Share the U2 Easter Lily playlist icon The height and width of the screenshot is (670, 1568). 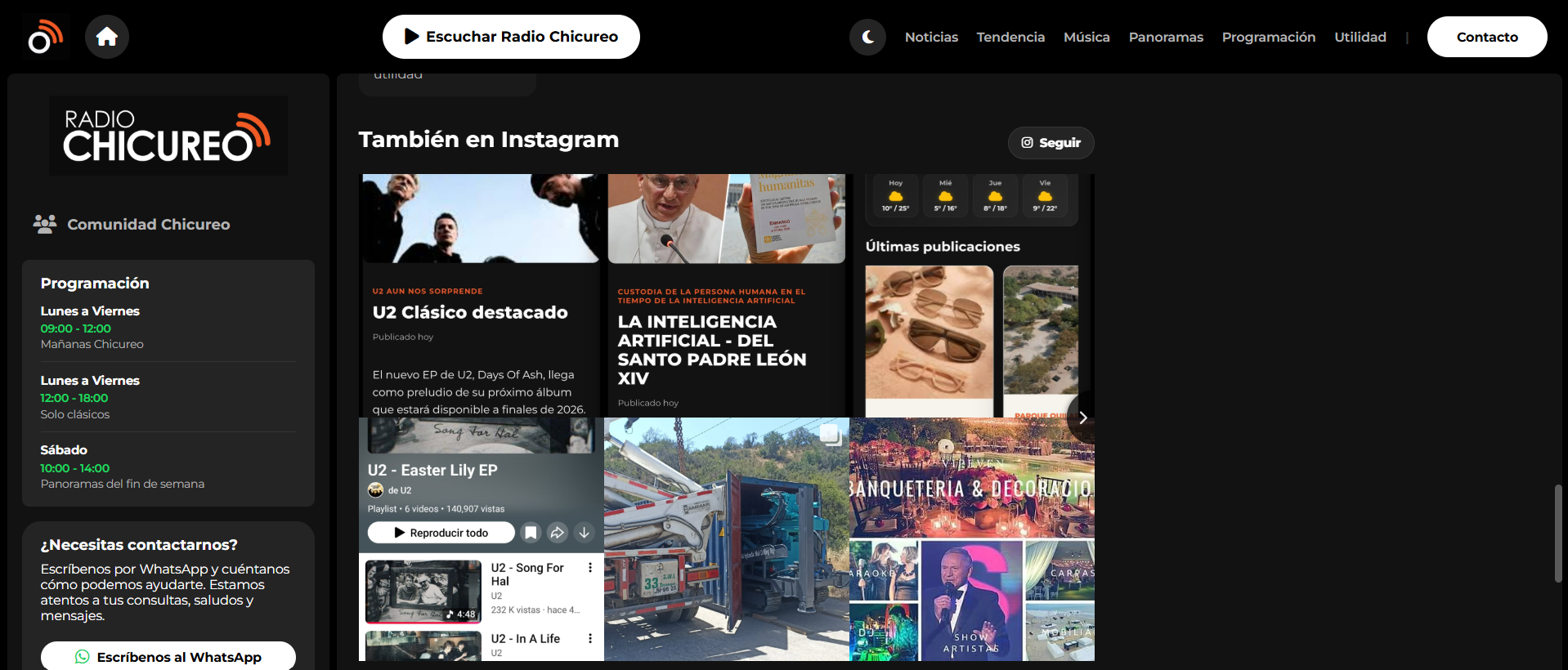[557, 533]
